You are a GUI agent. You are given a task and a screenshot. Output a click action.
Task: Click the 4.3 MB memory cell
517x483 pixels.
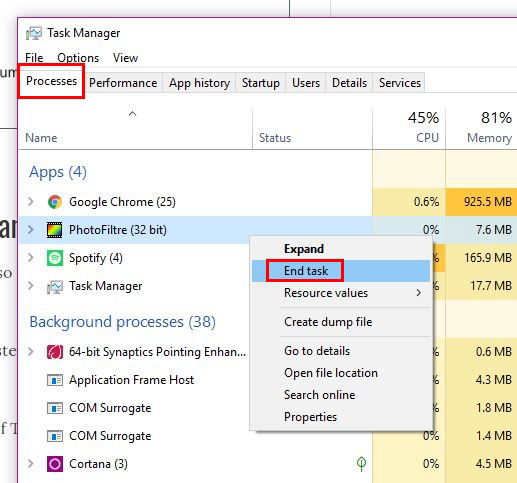coord(481,380)
